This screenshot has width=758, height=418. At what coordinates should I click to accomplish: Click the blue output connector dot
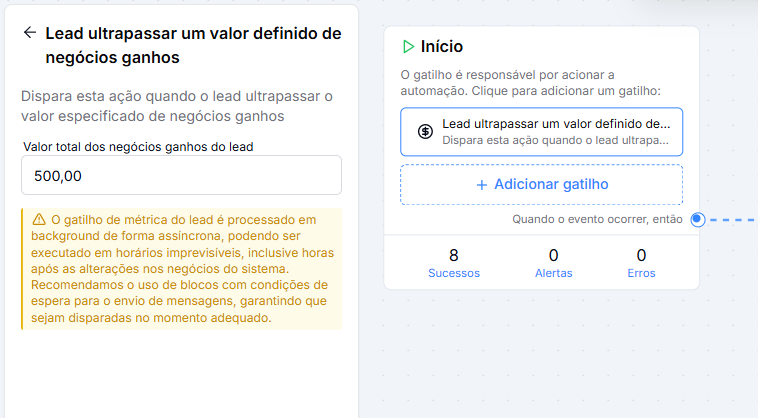(698, 219)
